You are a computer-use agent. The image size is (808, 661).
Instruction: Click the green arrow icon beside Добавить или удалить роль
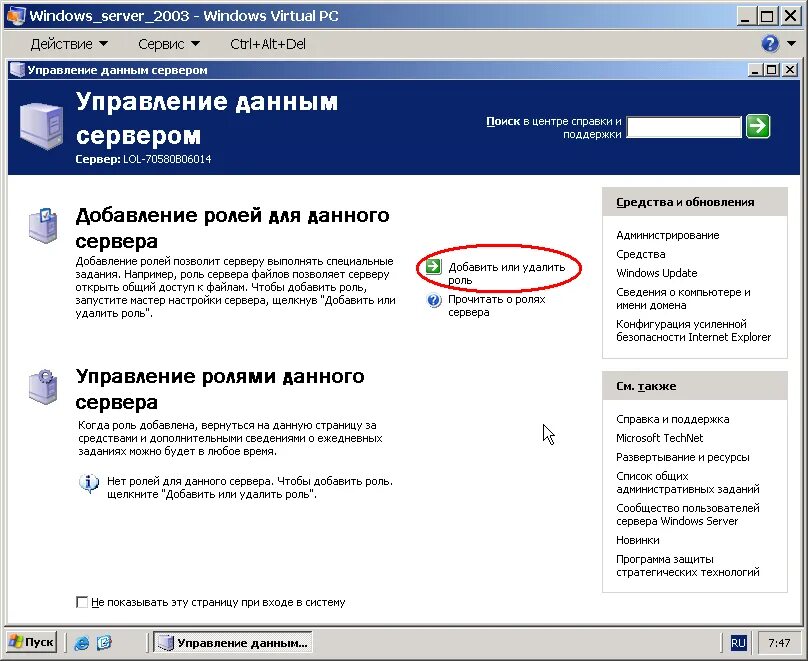click(x=433, y=266)
